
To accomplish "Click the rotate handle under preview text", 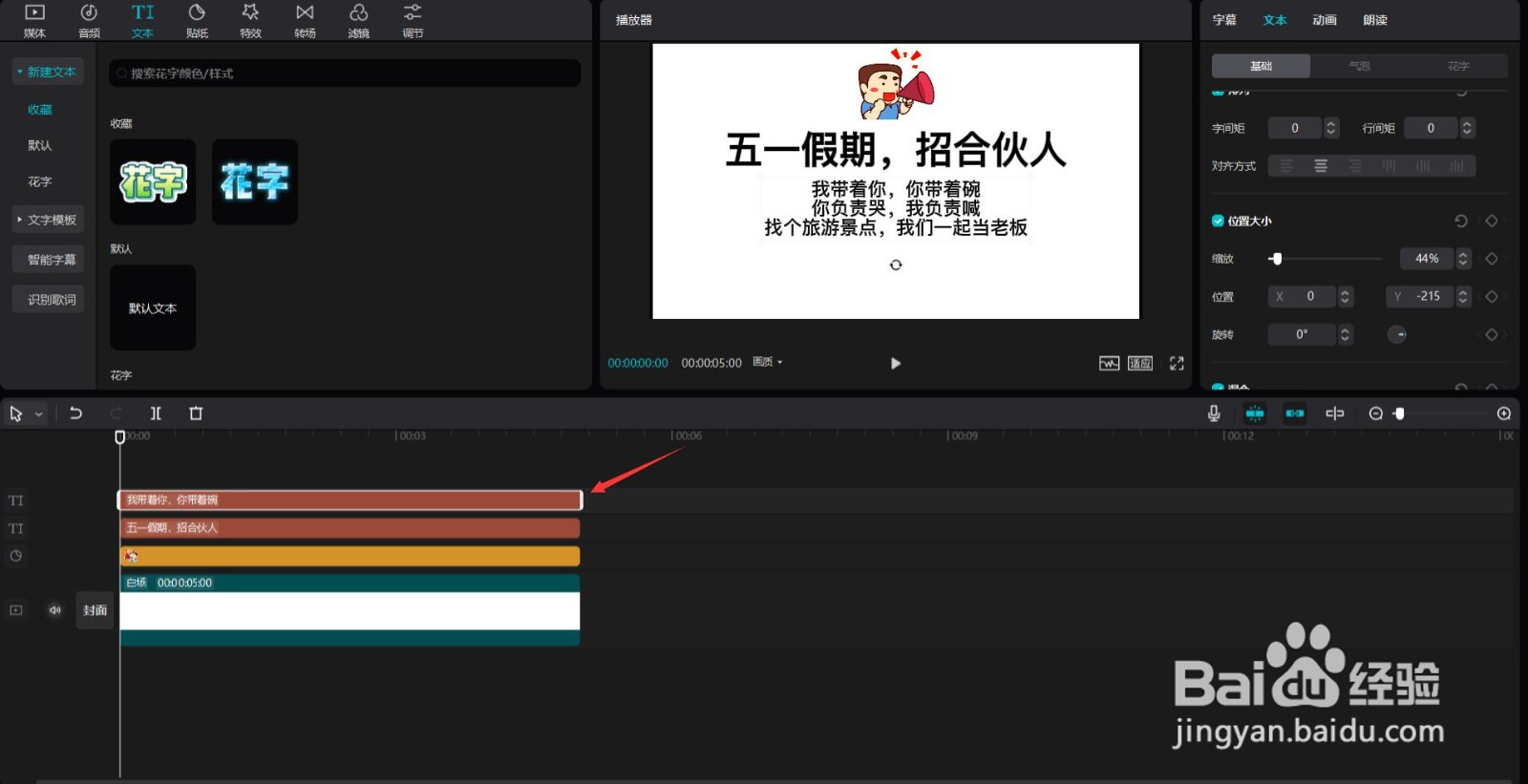I will pos(896,265).
